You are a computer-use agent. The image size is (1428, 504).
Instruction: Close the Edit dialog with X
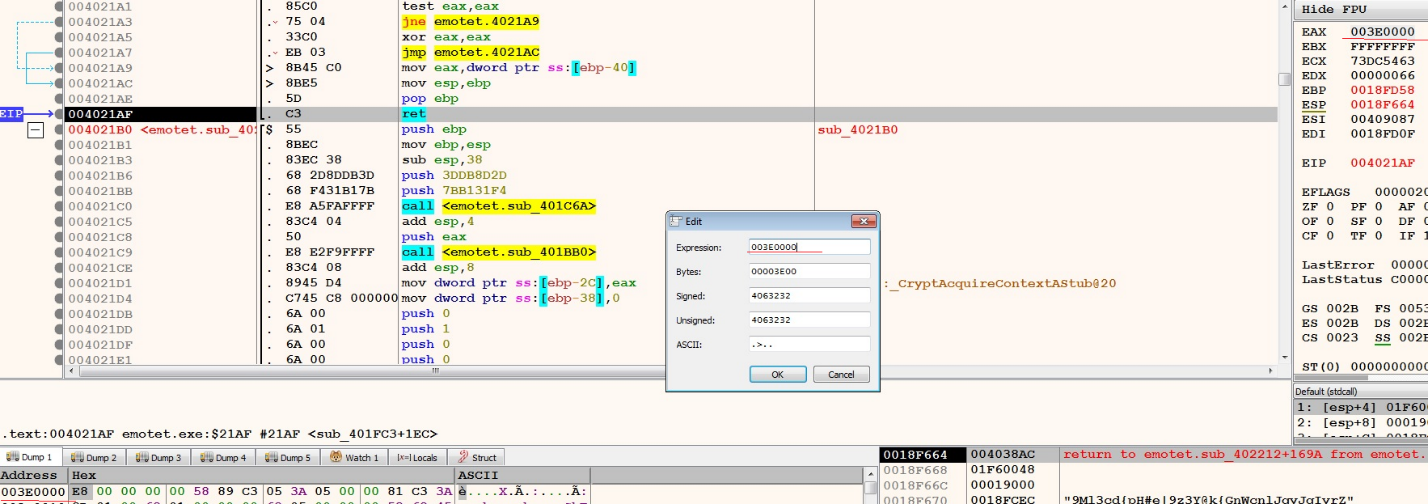tap(863, 221)
